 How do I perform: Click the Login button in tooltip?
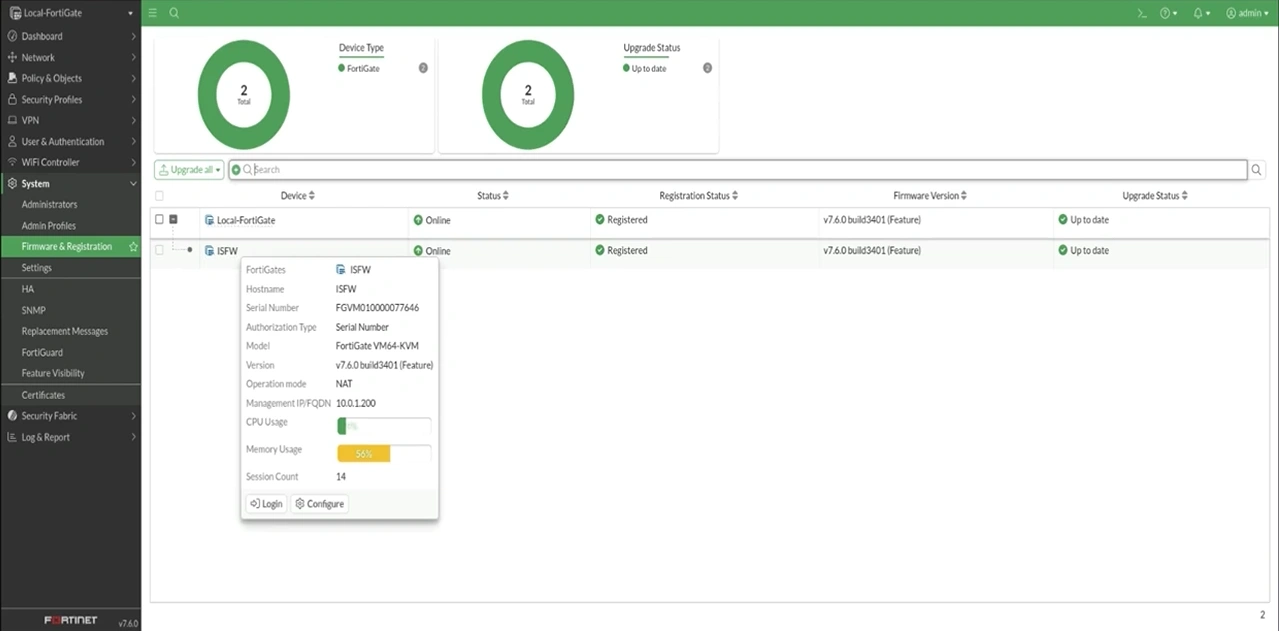[x=266, y=504]
